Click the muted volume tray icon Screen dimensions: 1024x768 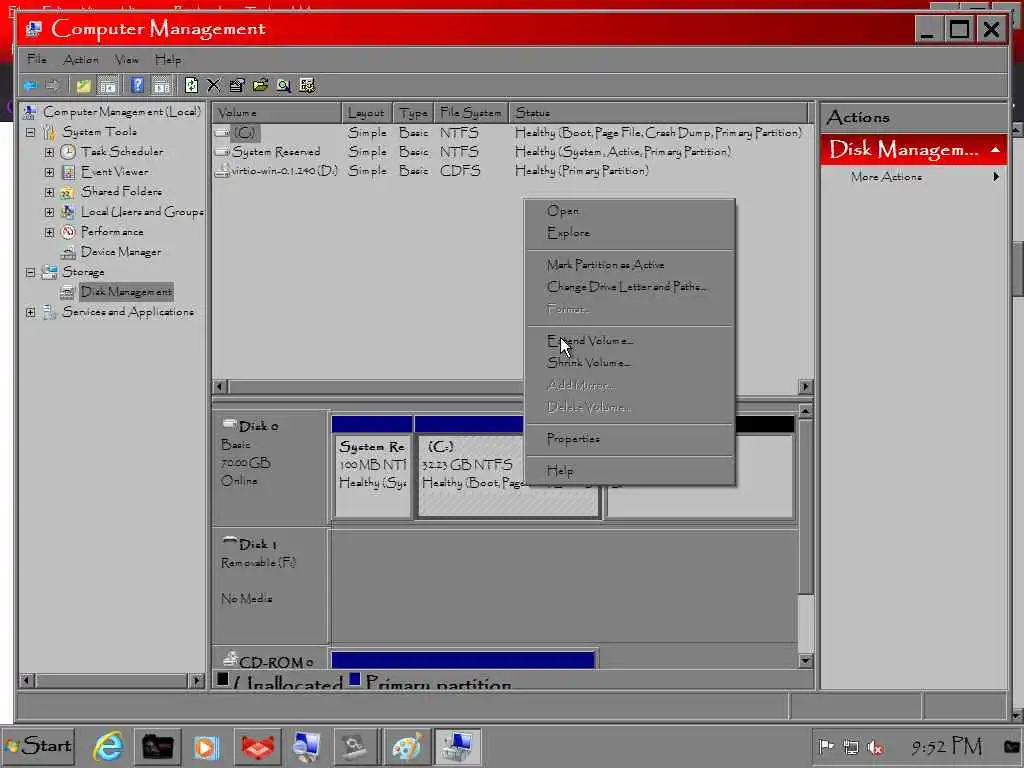pyautogui.click(x=874, y=746)
